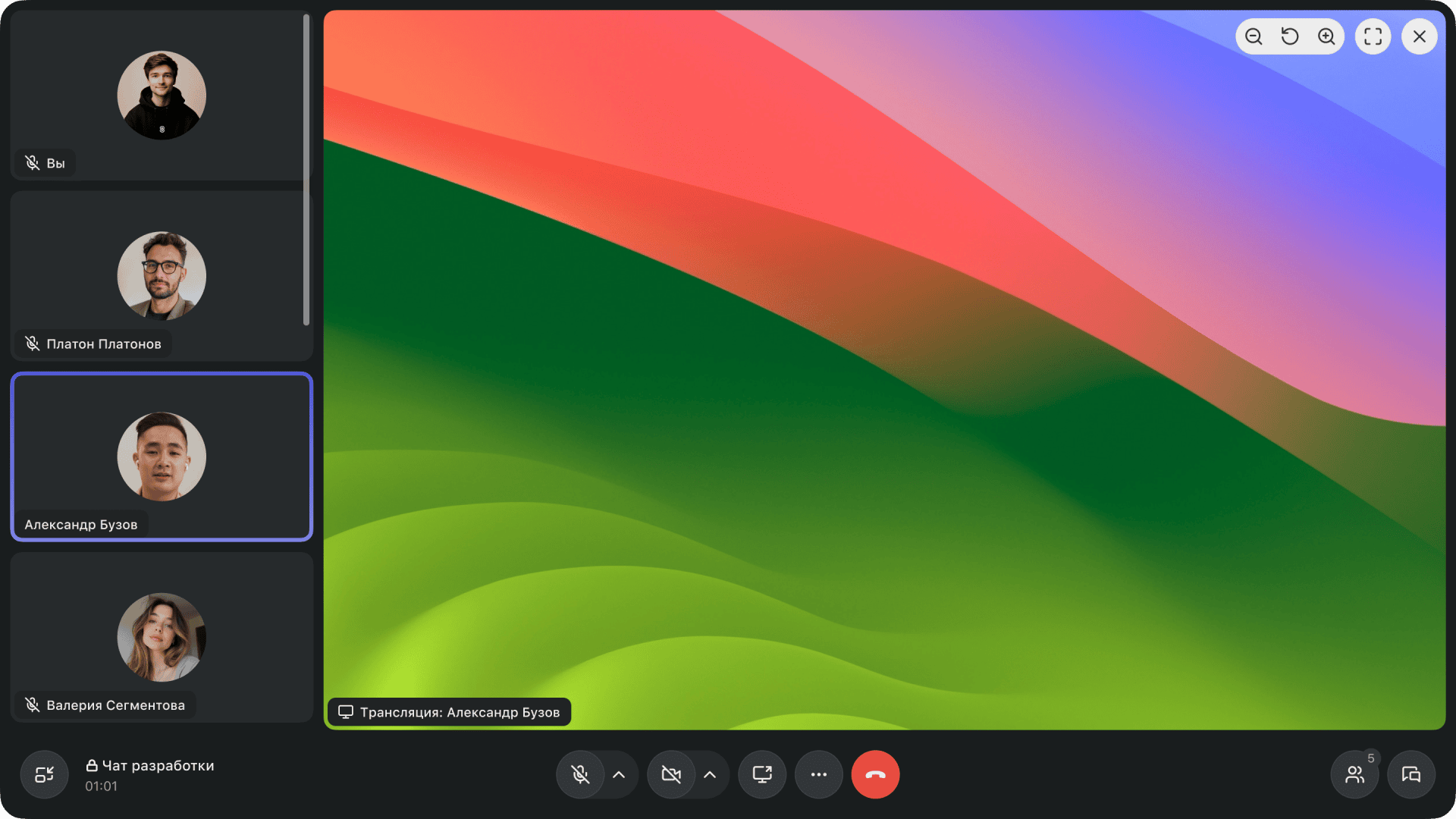The image size is (1456, 819).
Task: Click the minimize call window icon
Action: click(44, 774)
